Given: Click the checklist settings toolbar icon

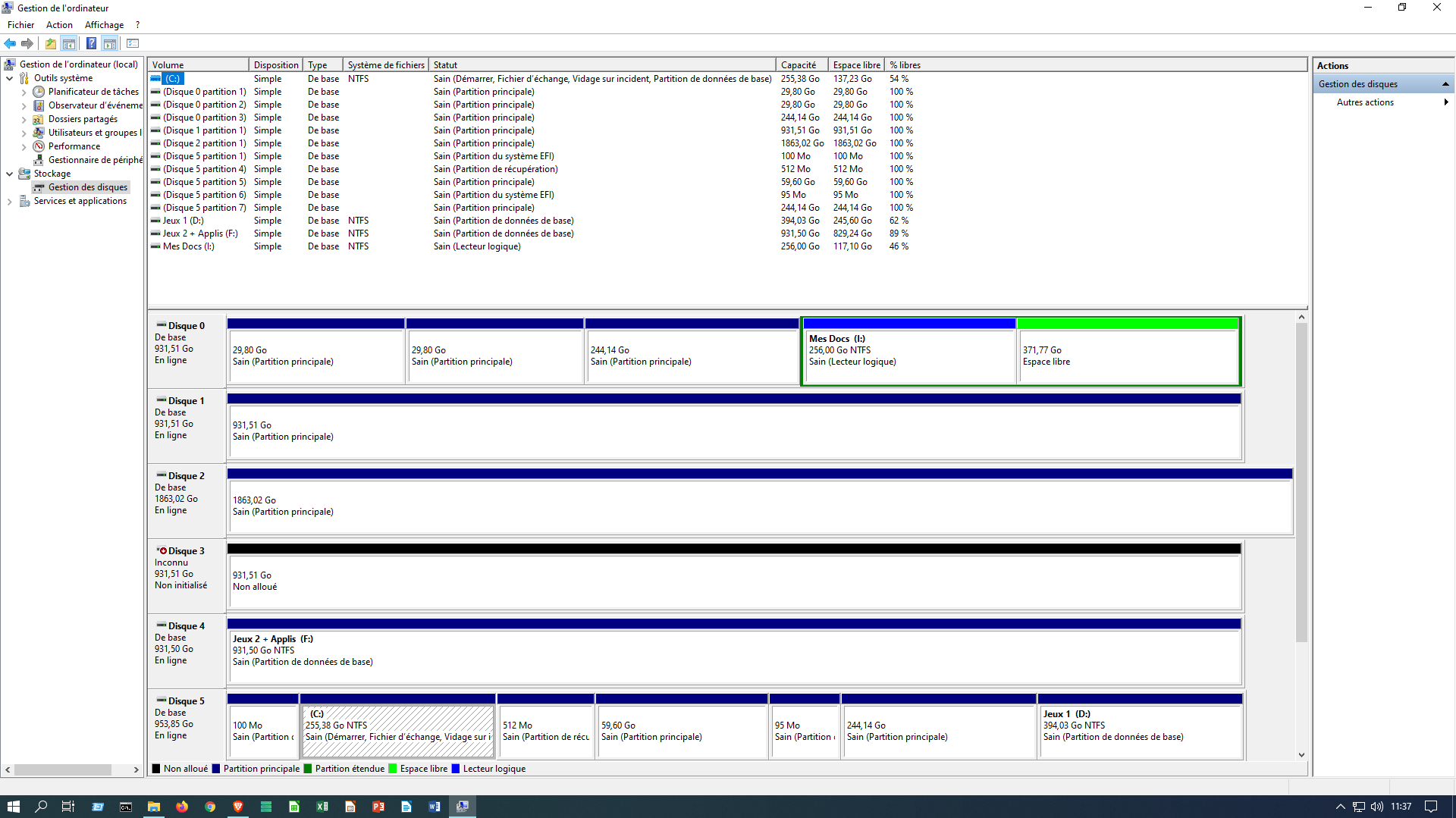Looking at the screenshot, I should [x=133, y=43].
